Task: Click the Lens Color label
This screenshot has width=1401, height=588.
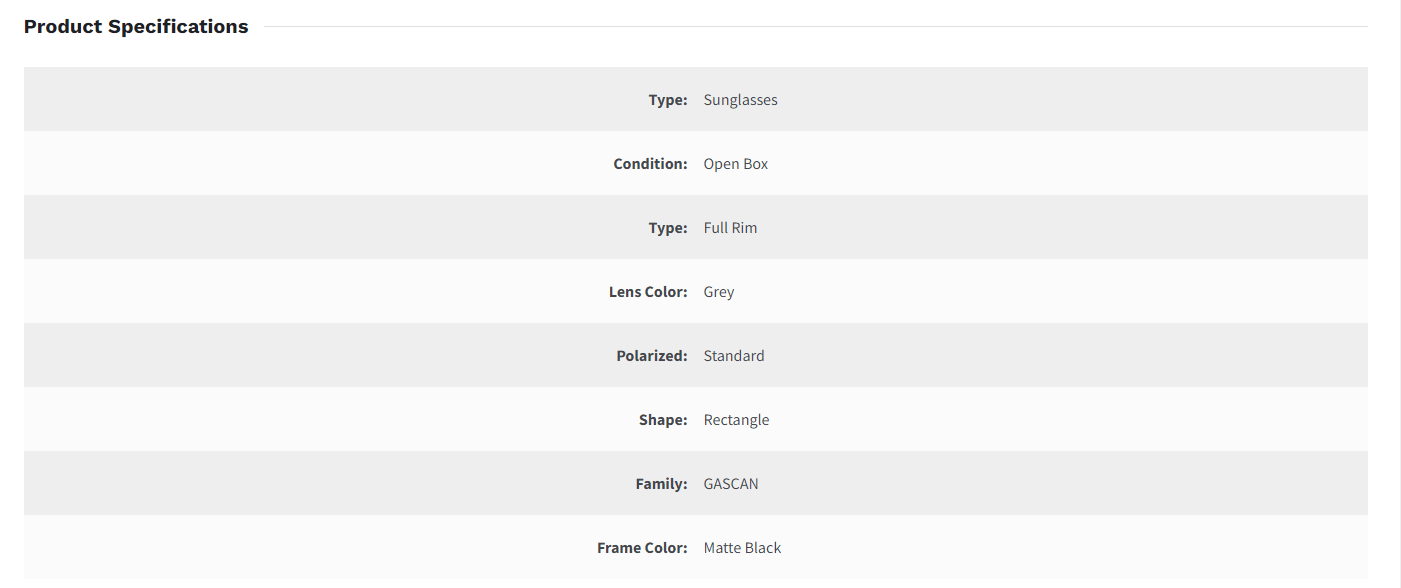Action: tap(648, 292)
